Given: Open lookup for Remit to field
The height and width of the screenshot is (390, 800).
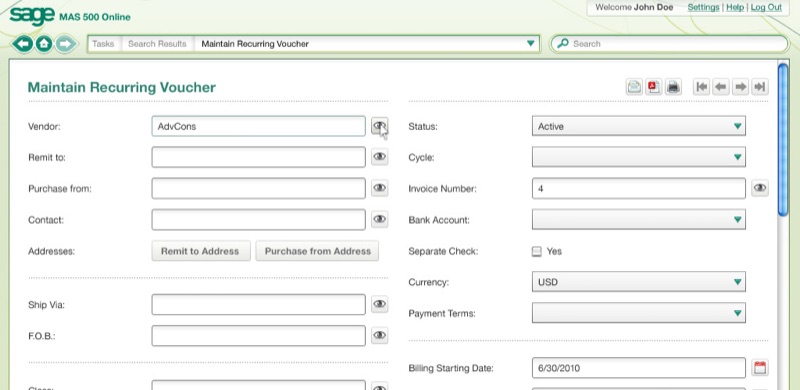Looking at the screenshot, I should pos(379,157).
